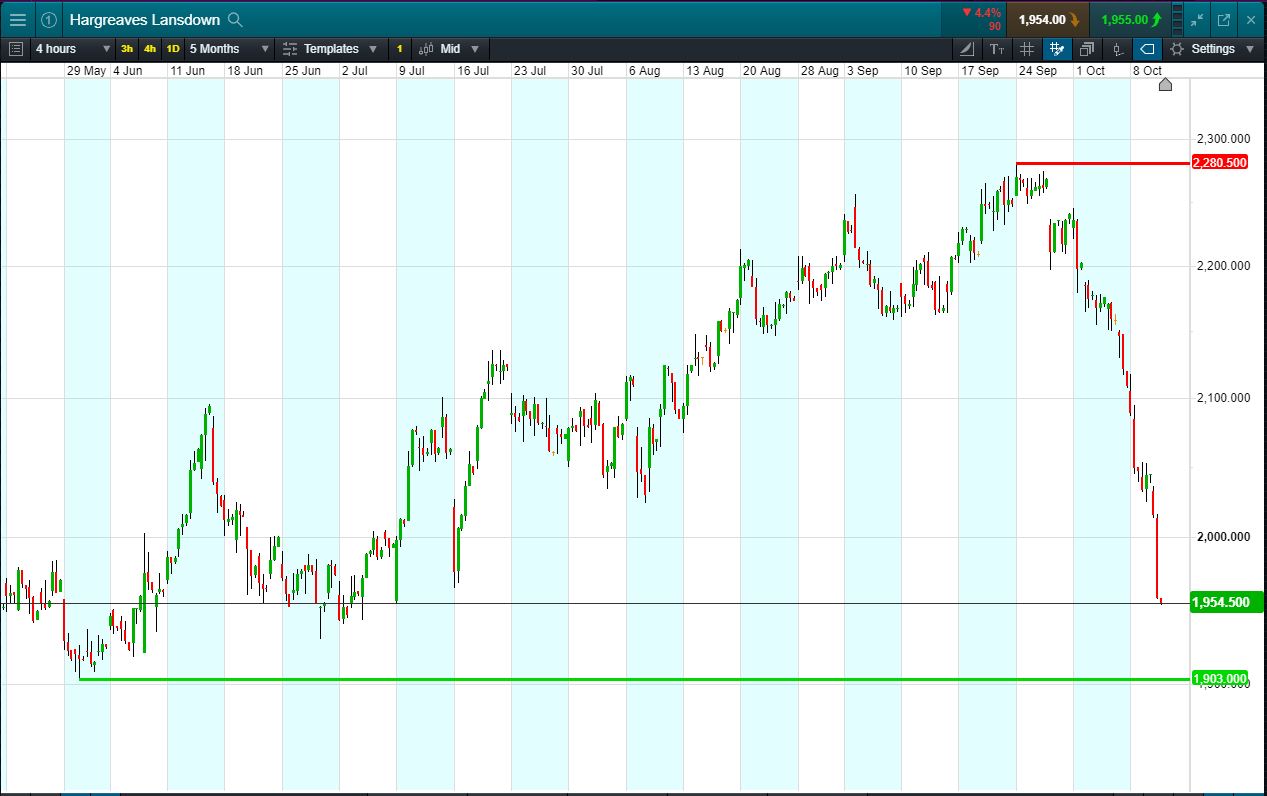1267x796 pixels.
Task: Open the Templates dropdown
Action: 330,48
